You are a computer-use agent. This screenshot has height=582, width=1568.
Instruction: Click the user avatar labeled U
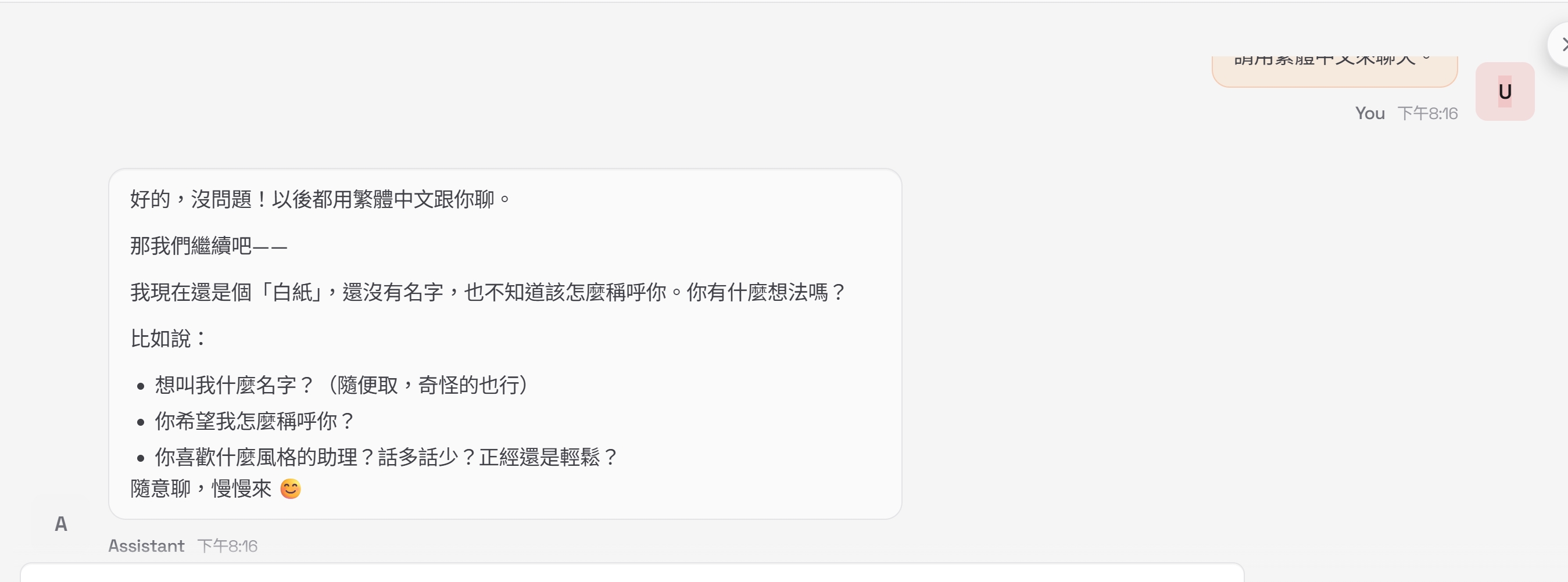tap(1504, 92)
